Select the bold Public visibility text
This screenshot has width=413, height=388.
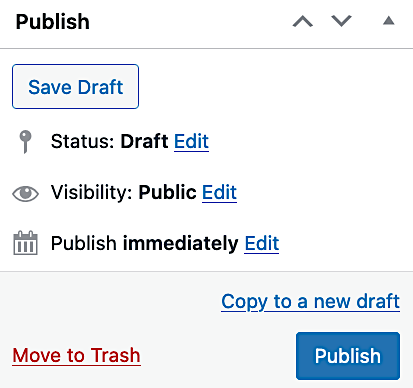[167, 192]
